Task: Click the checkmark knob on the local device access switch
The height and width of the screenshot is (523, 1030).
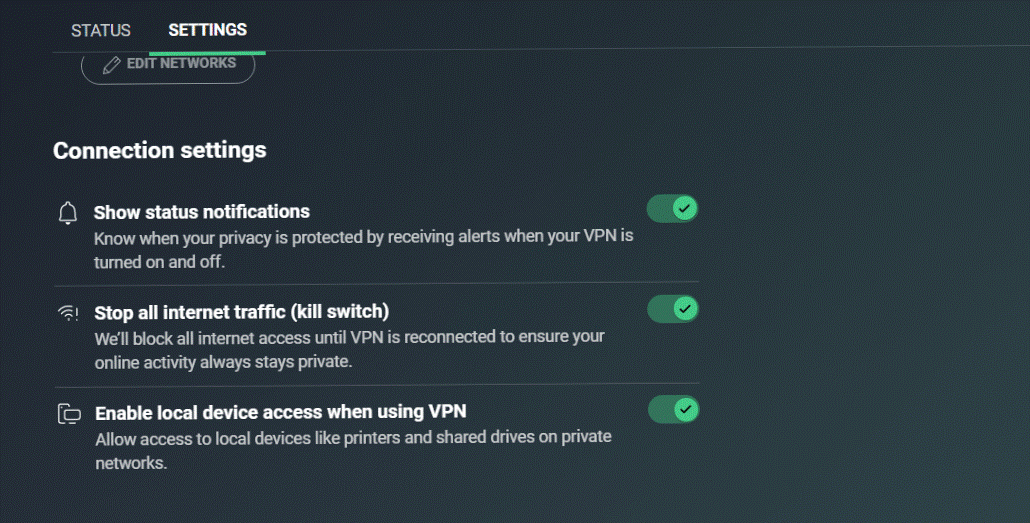Action: (x=686, y=409)
